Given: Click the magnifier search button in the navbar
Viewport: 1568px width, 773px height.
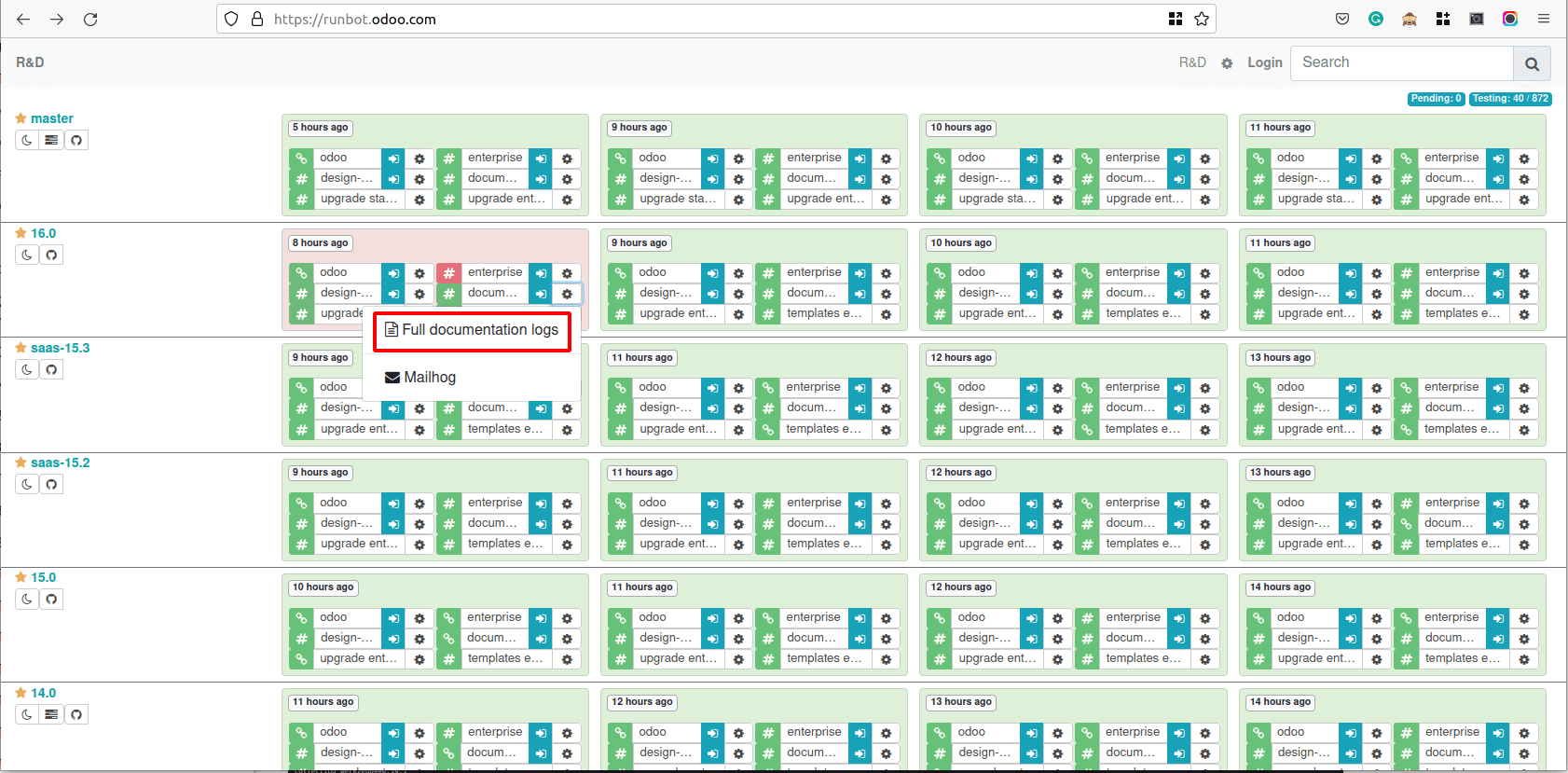Looking at the screenshot, I should [1532, 63].
